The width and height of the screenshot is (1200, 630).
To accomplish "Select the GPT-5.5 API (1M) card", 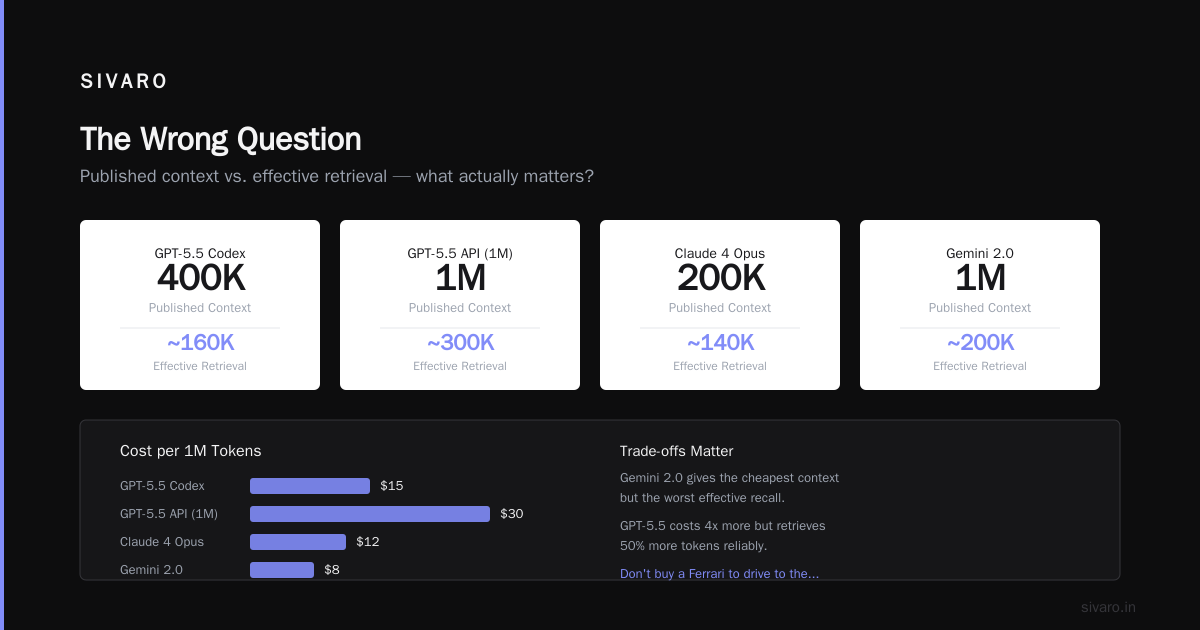I will 460,305.
